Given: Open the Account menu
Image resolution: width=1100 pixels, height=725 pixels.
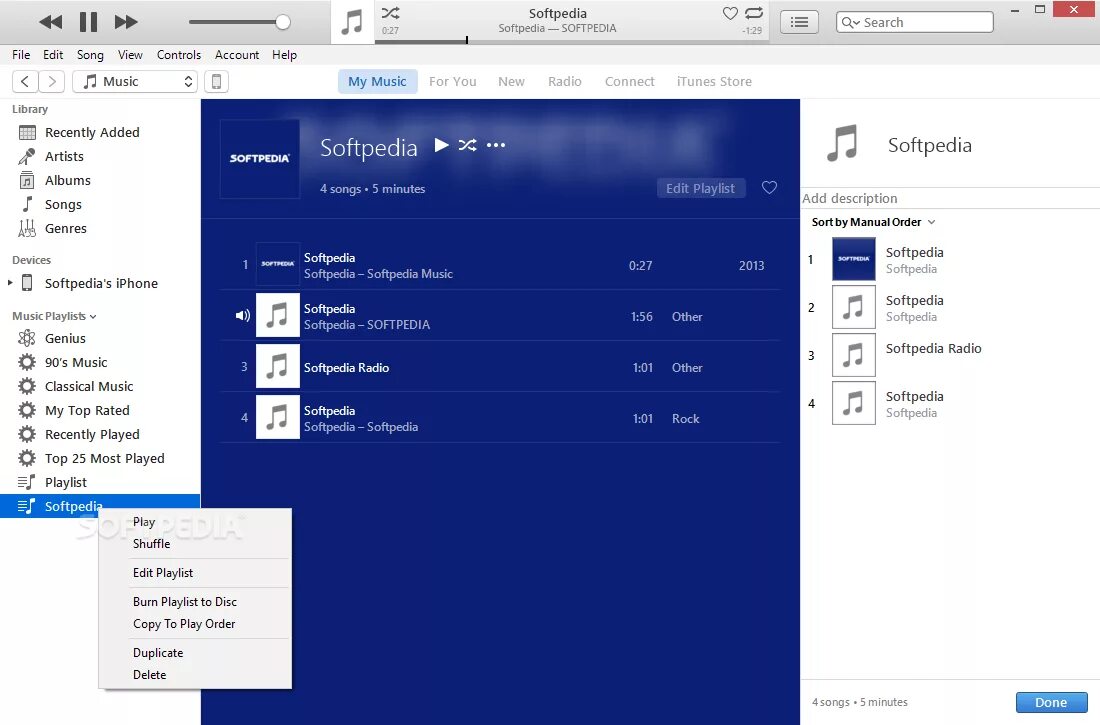Looking at the screenshot, I should point(236,55).
